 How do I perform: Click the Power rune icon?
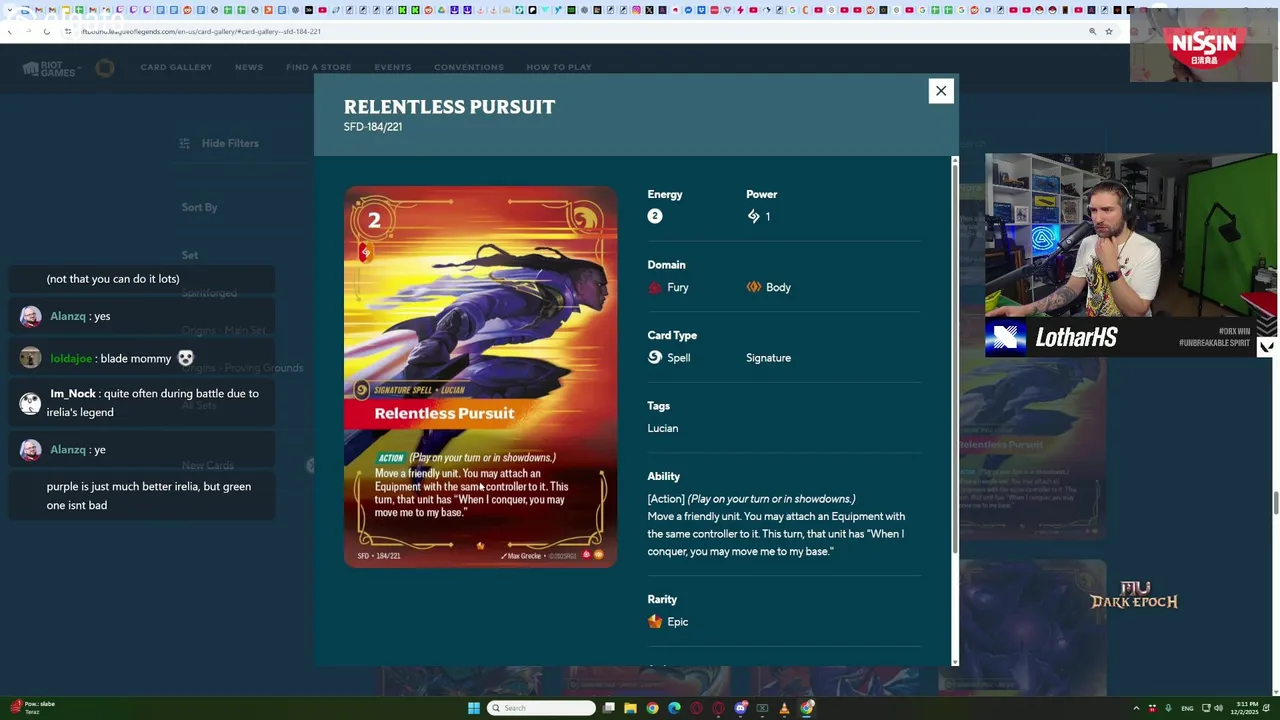(753, 216)
